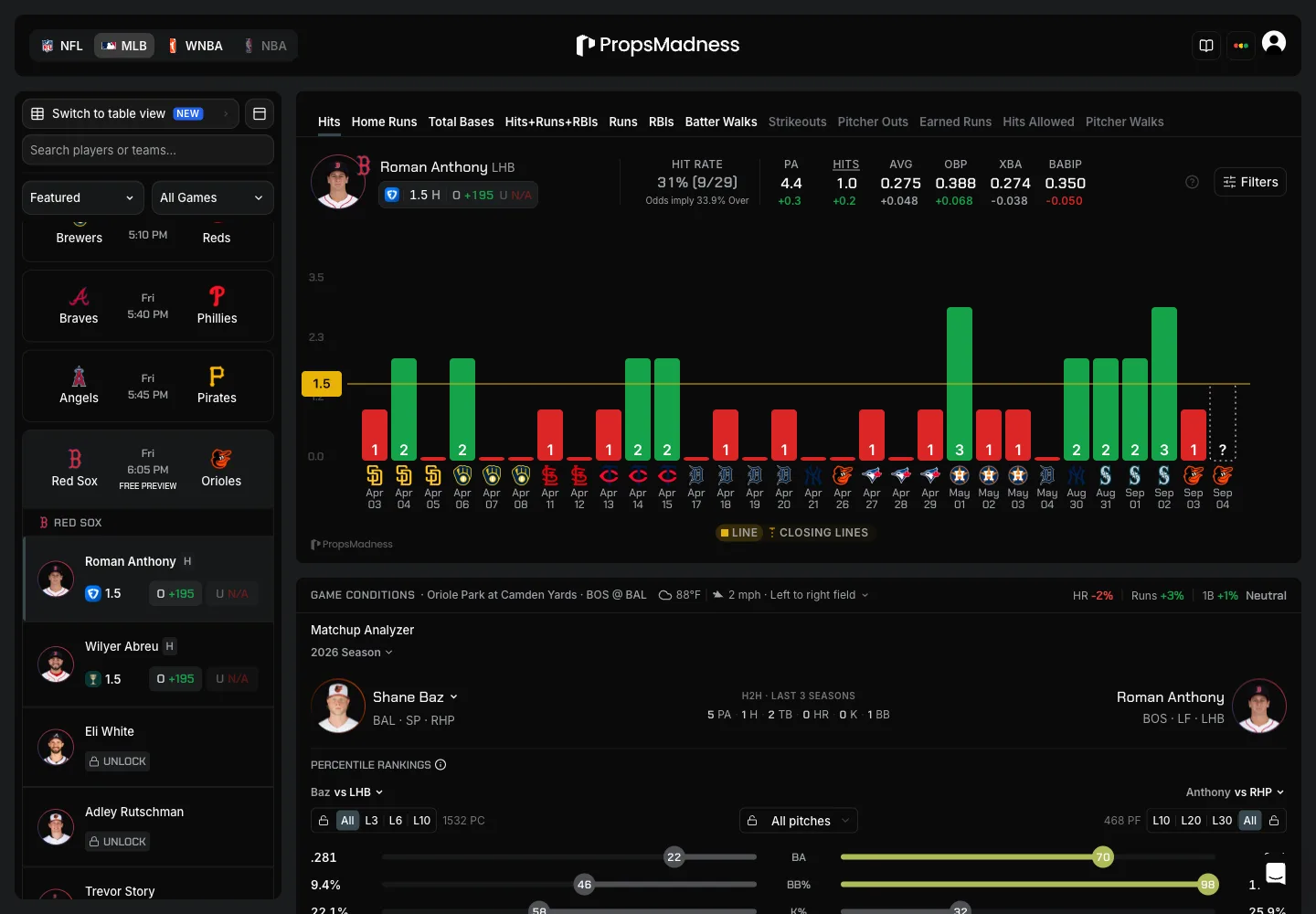The height and width of the screenshot is (914, 1316).
Task: Switch to the Batter Walks tab
Action: (x=721, y=122)
